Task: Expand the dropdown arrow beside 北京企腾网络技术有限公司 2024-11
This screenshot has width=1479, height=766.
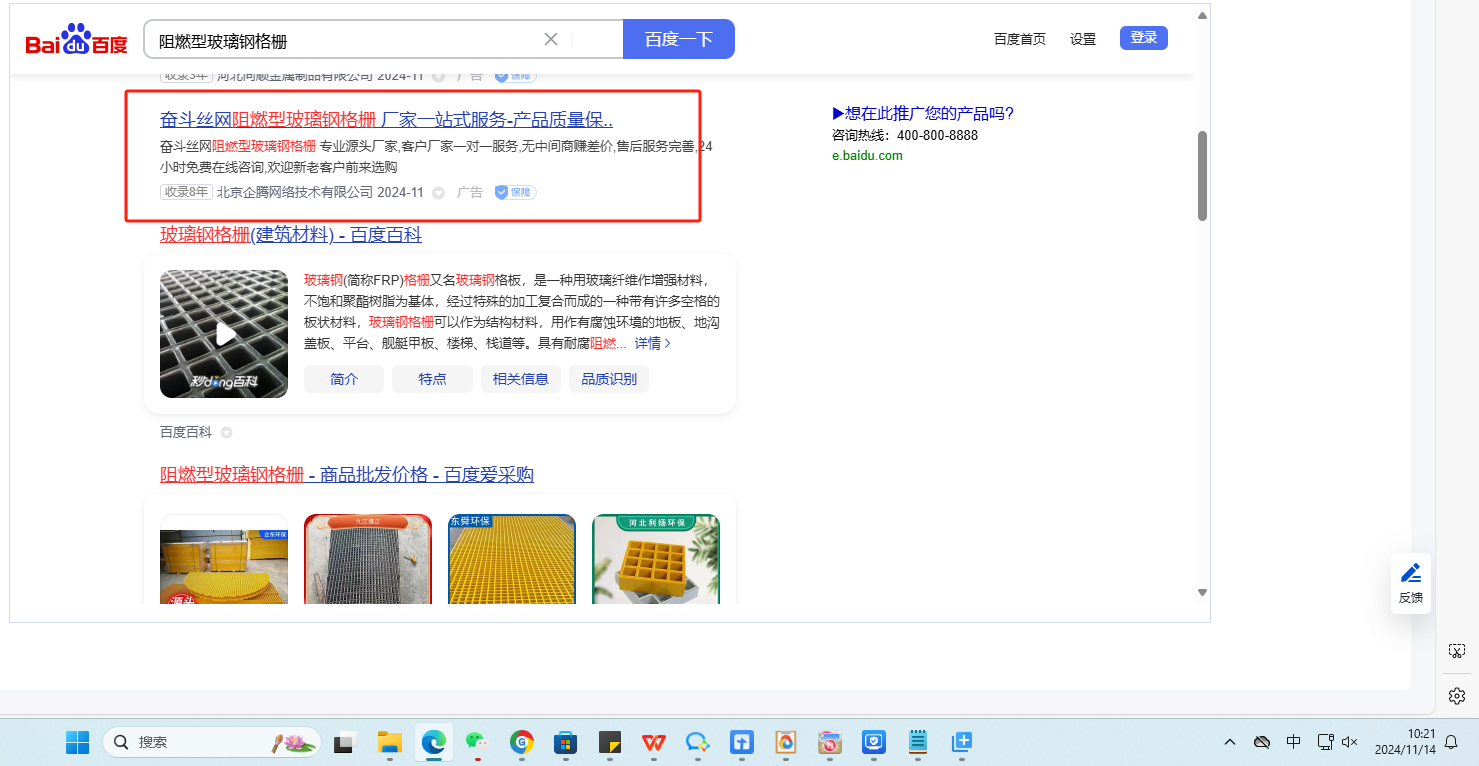Action: point(438,193)
